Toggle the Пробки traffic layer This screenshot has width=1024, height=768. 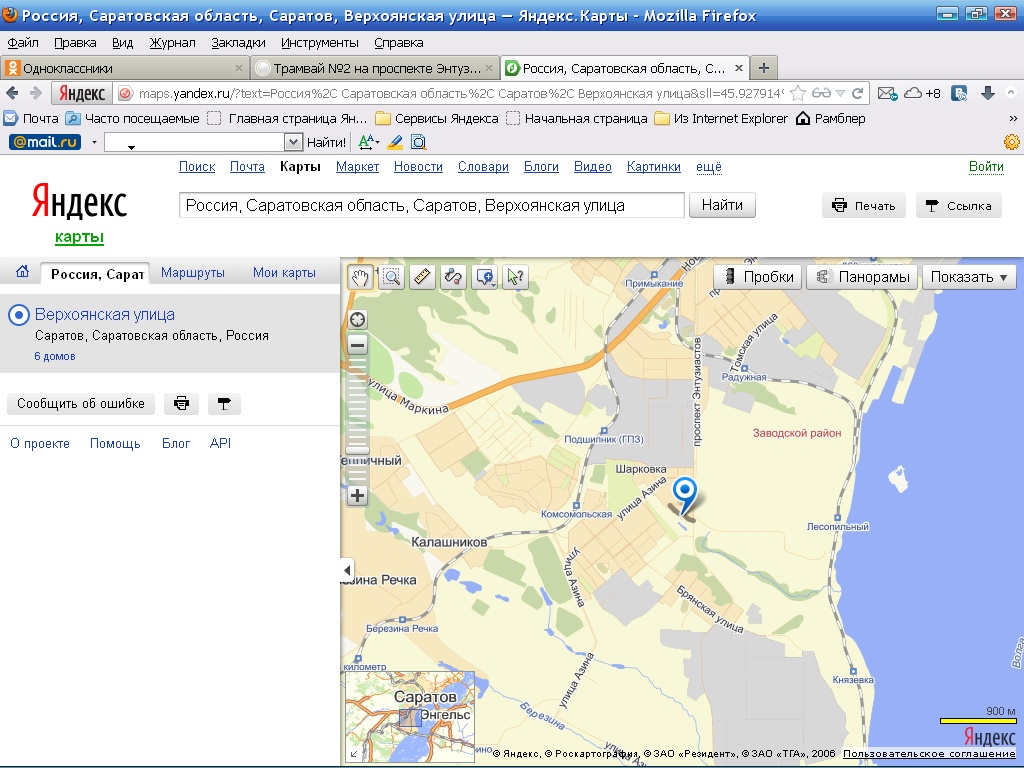point(759,277)
